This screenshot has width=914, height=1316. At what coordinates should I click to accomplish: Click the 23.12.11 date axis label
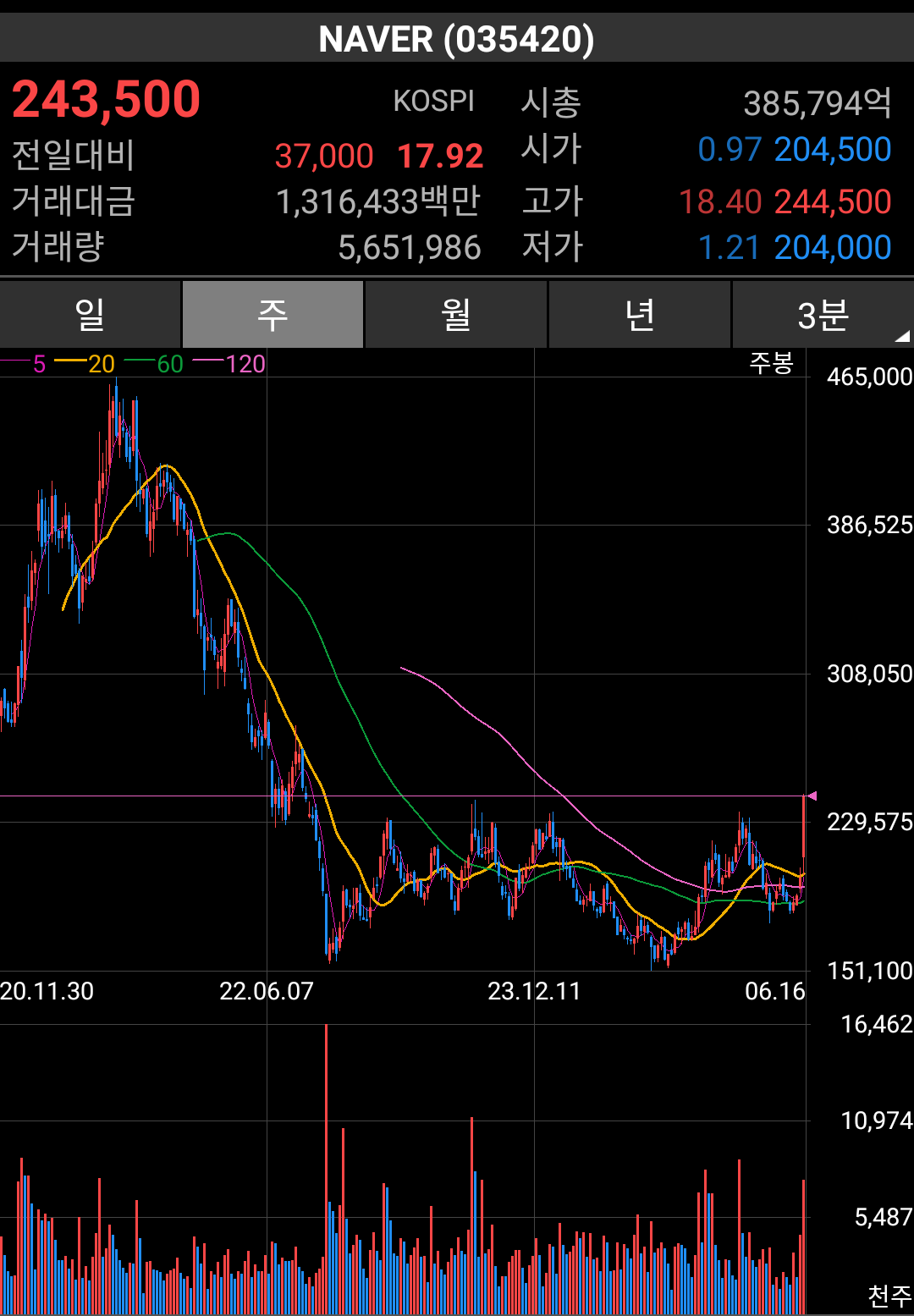(x=534, y=991)
